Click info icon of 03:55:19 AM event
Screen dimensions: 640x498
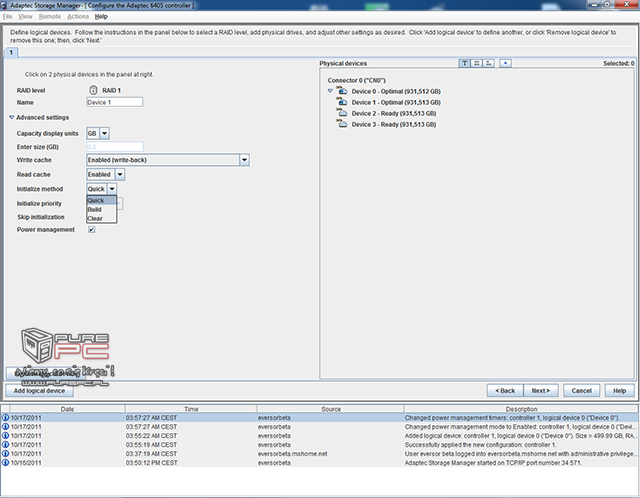(5, 445)
